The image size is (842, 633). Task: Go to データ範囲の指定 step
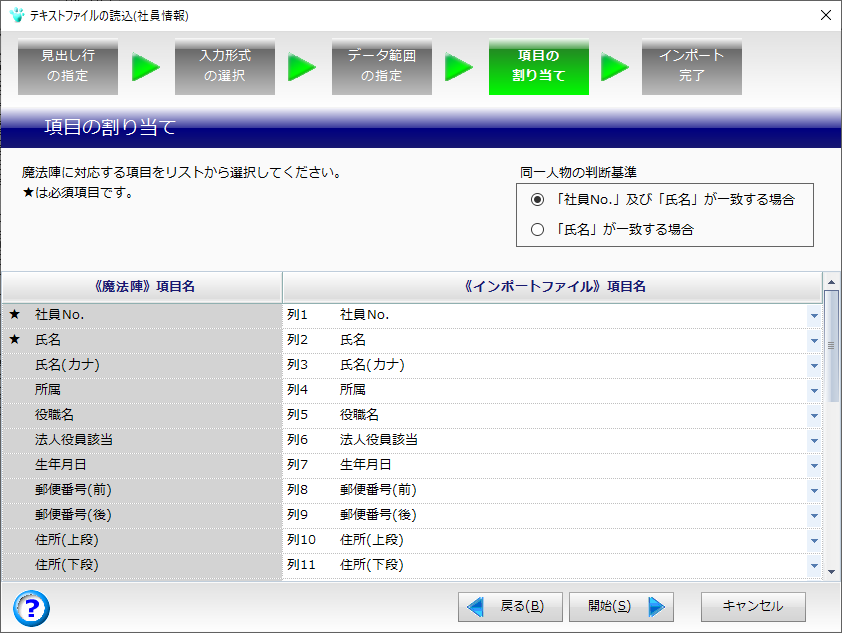[382, 66]
